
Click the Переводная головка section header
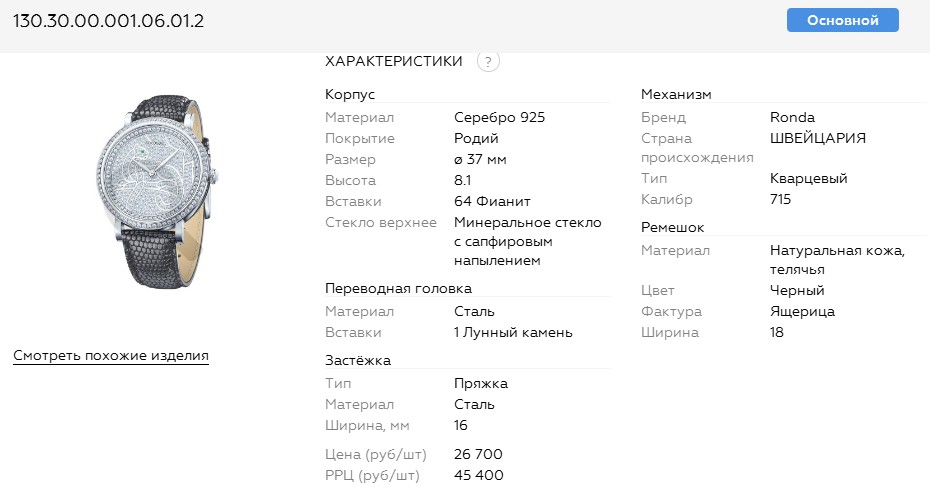398,288
